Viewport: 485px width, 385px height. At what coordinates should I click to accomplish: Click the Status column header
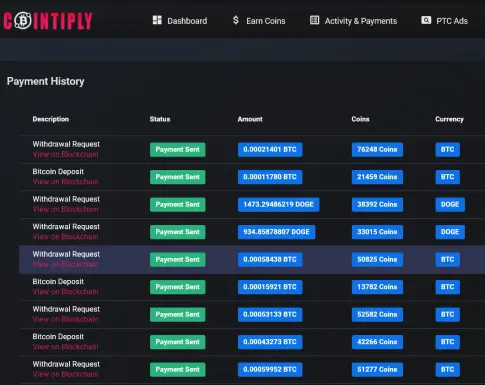(x=160, y=119)
